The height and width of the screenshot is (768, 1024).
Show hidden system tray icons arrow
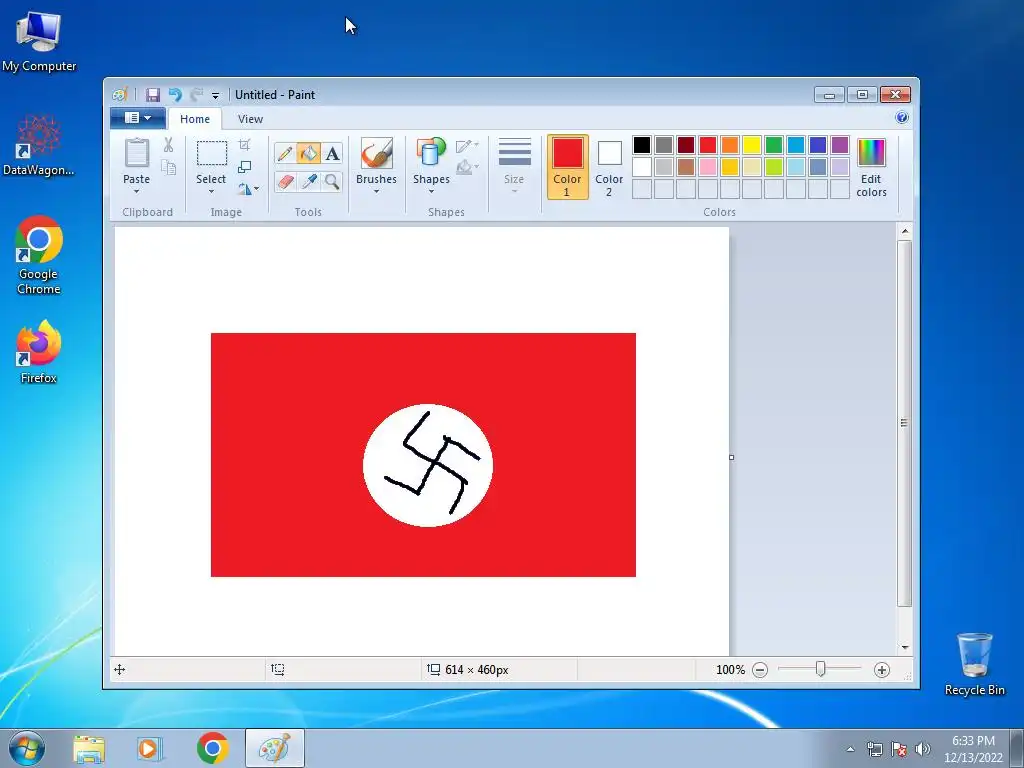point(850,749)
